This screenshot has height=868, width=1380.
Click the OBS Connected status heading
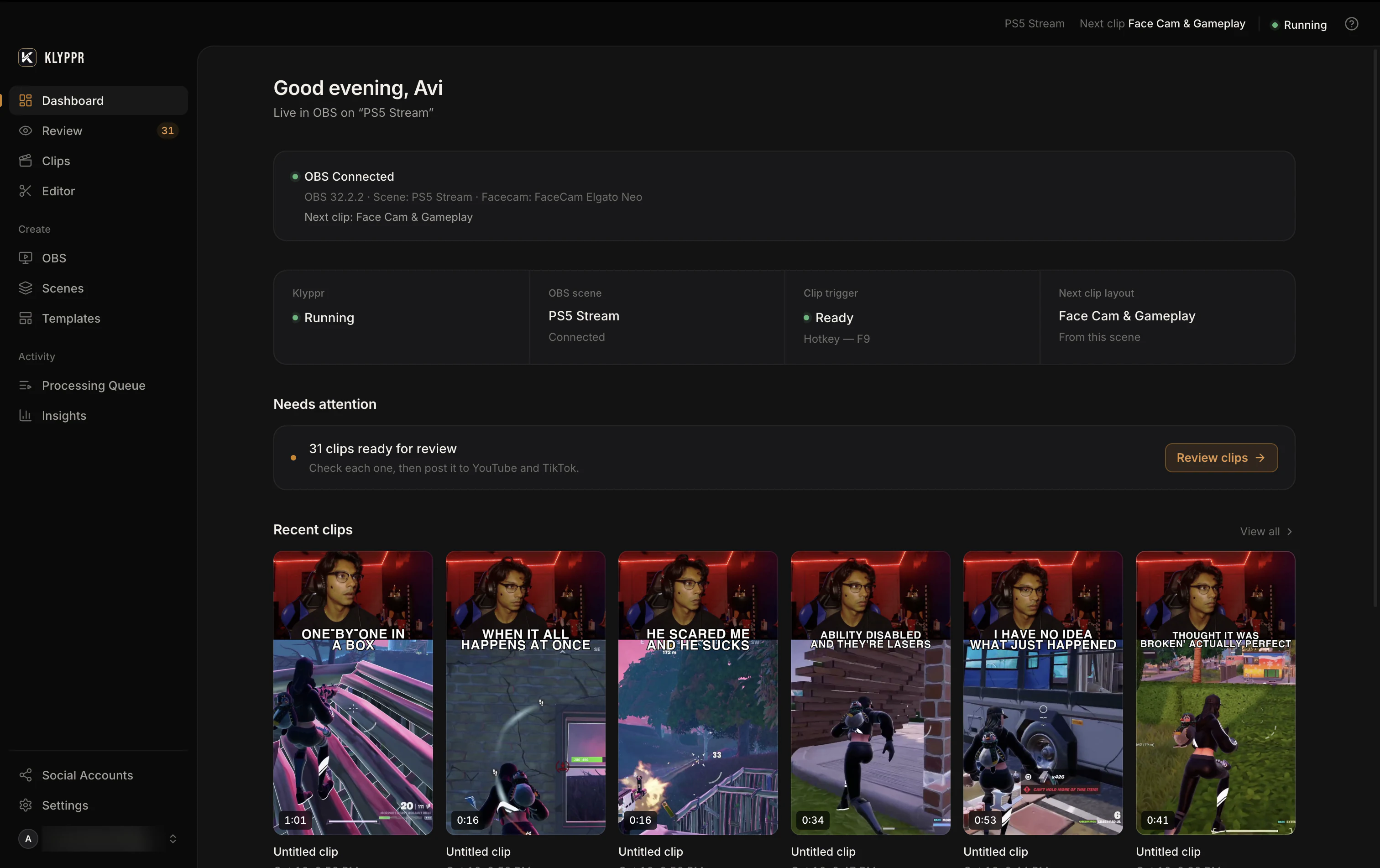tap(349, 177)
